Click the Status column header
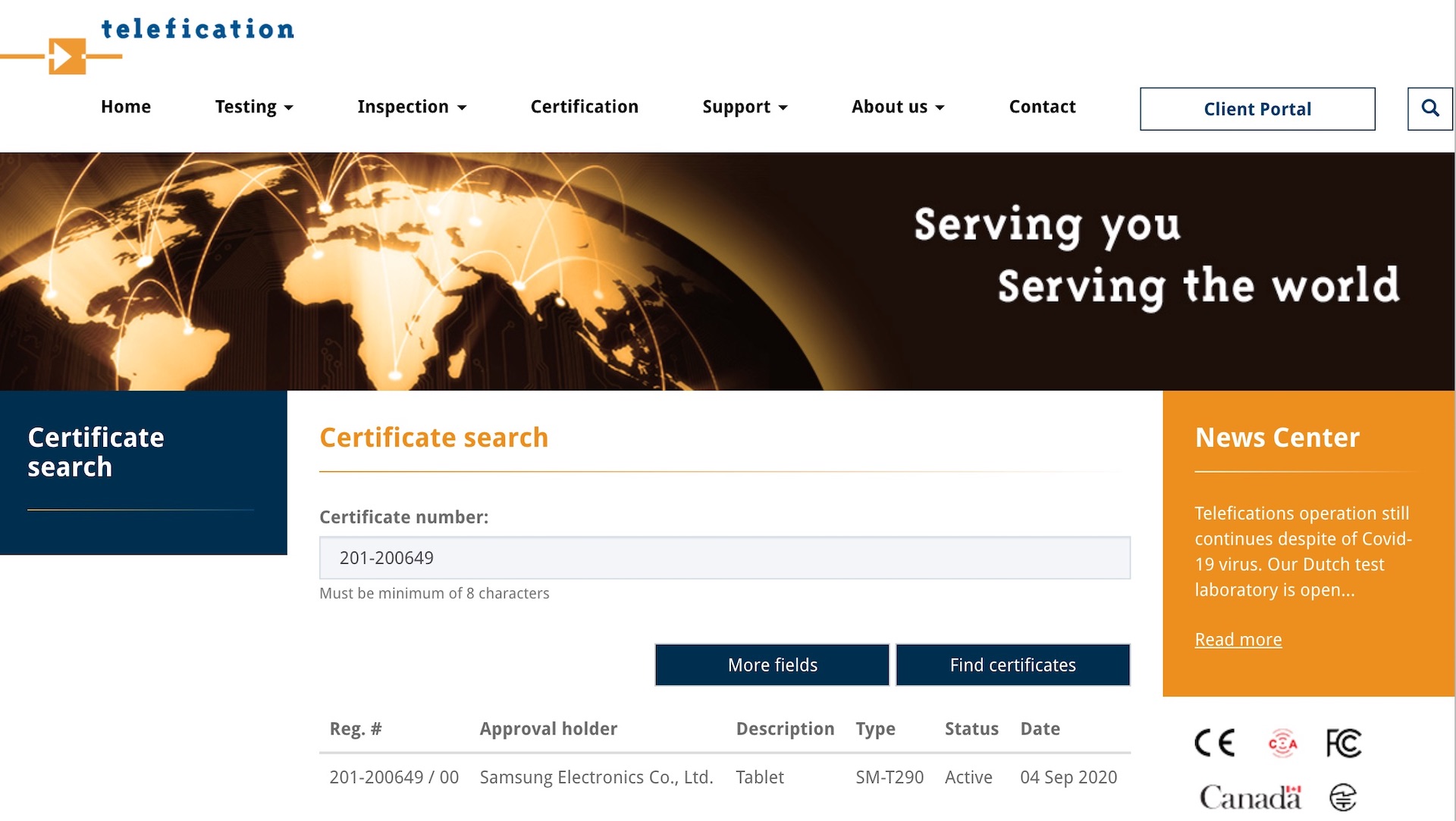This screenshot has width=1456, height=821. pos(971,729)
